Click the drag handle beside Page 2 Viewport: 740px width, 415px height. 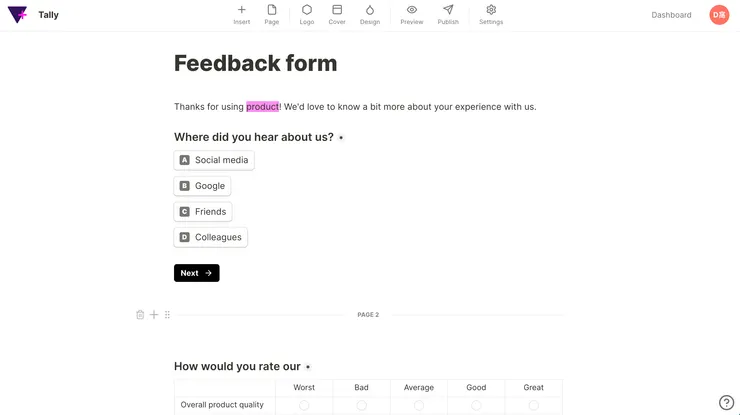[167, 315]
